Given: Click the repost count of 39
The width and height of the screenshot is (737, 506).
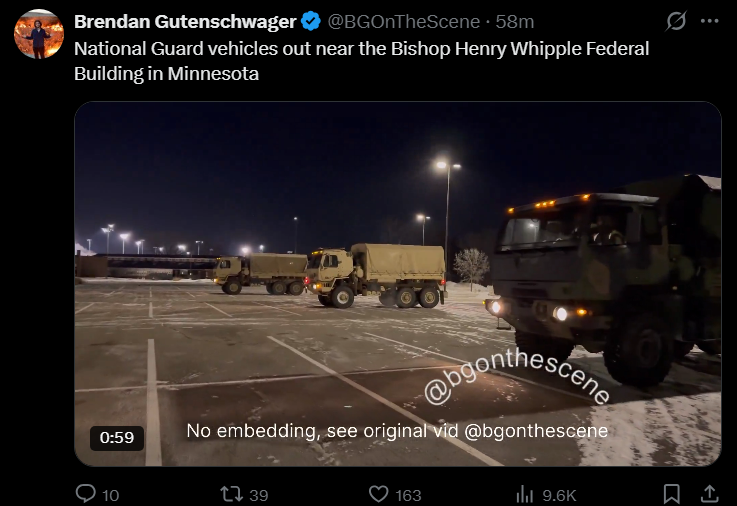Looking at the screenshot, I should tap(259, 495).
